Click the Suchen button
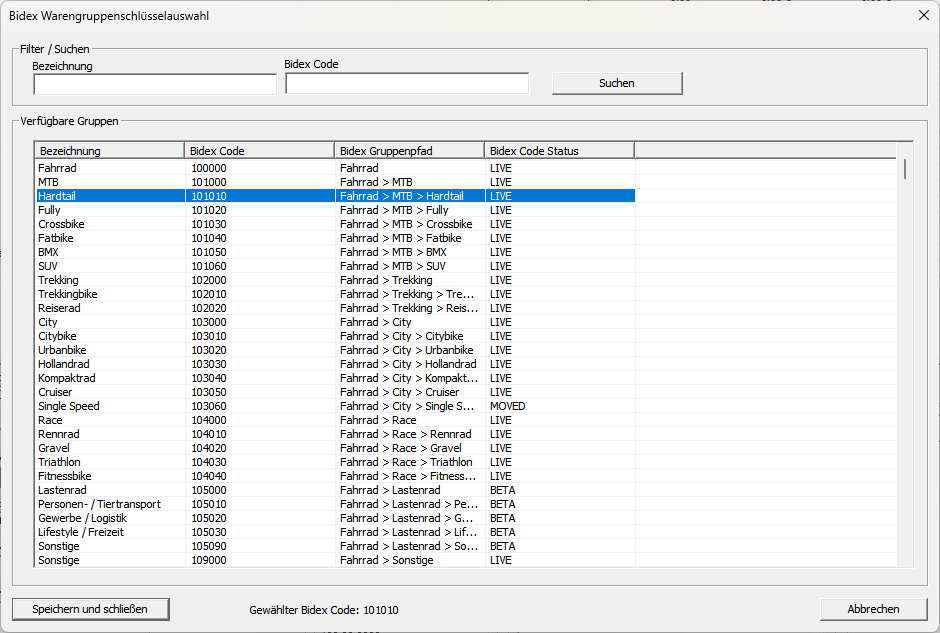Screen dimensions: 940x633 [616, 83]
